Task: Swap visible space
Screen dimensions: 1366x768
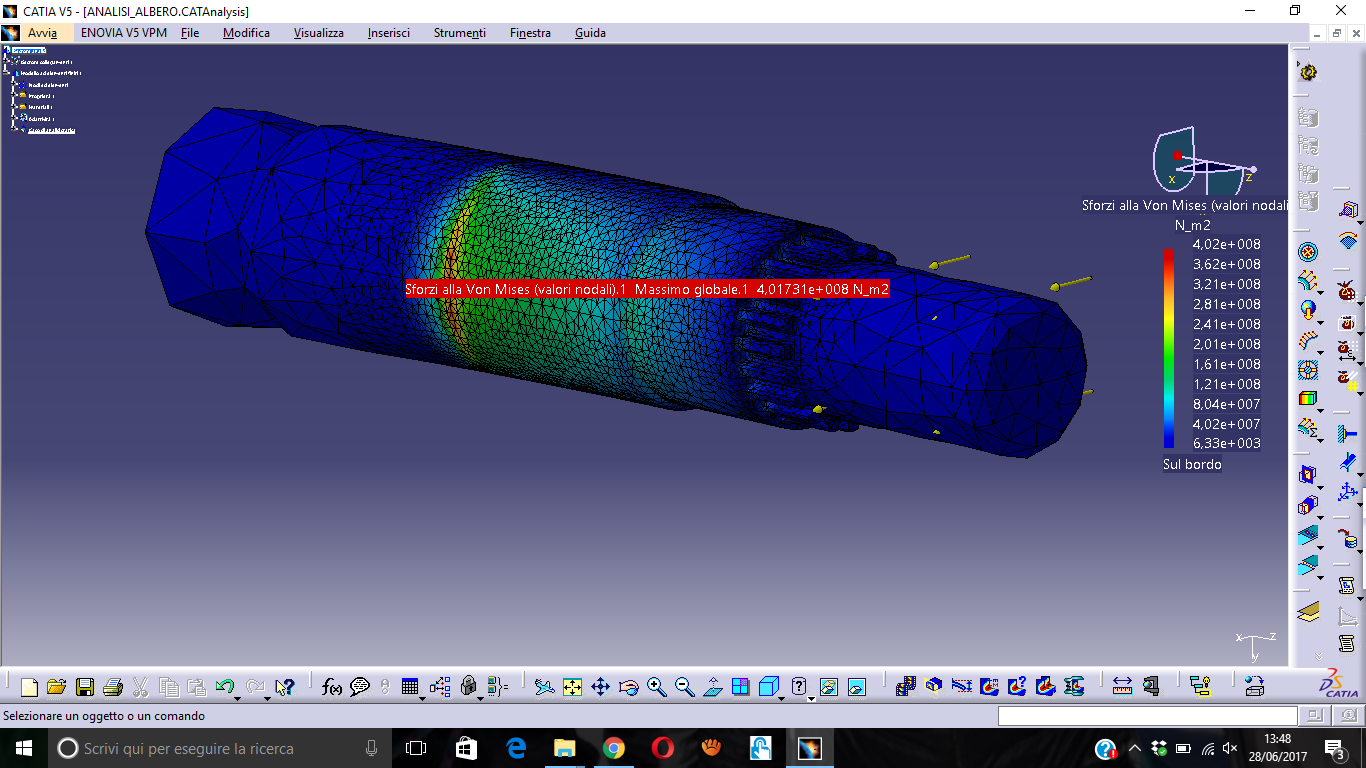Action: pyautogui.click(x=857, y=687)
